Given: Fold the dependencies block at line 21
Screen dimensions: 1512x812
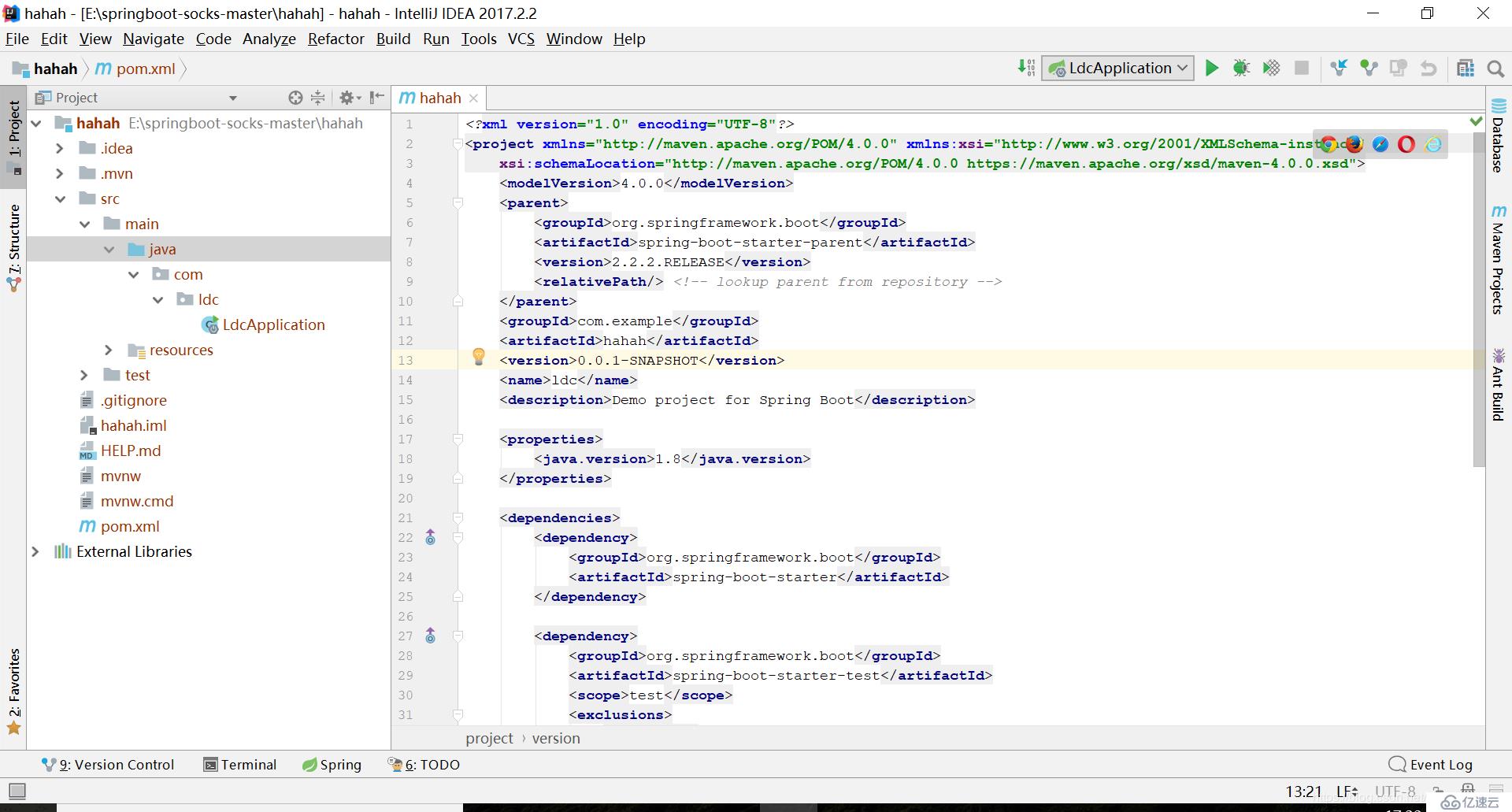Looking at the screenshot, I should [x=458, y=518].
